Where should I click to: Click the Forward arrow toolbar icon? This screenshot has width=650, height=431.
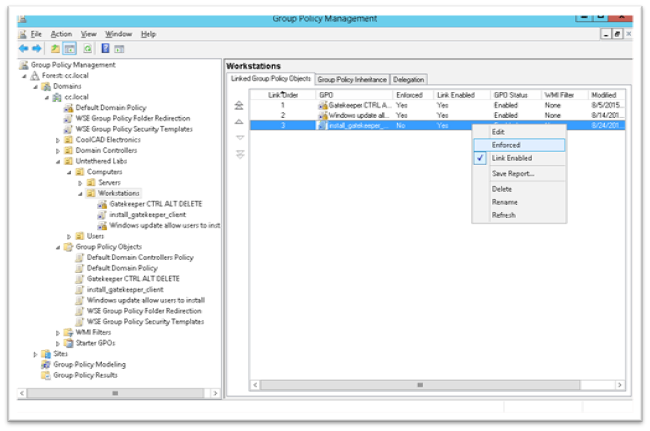click(x=37, y=48)
